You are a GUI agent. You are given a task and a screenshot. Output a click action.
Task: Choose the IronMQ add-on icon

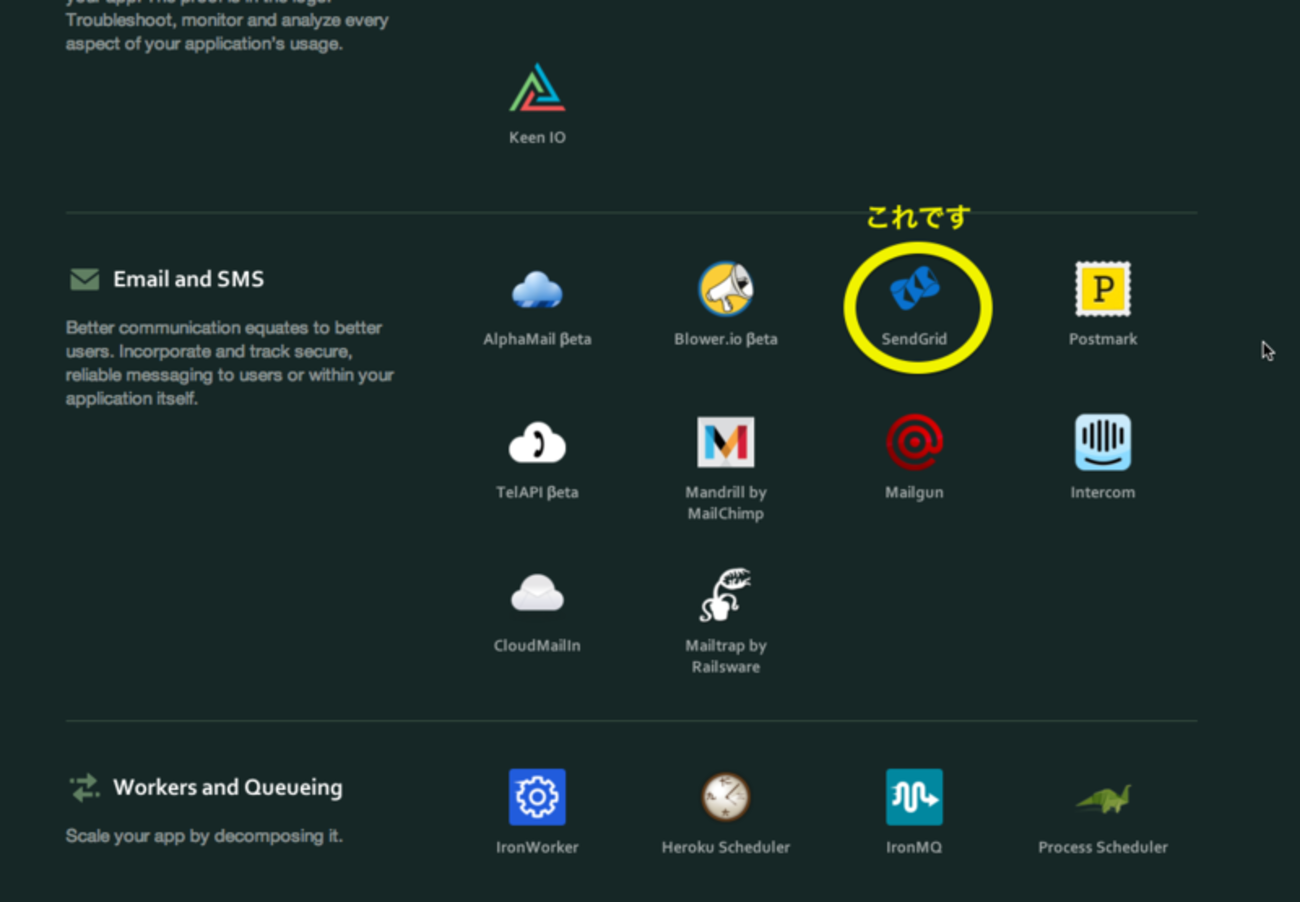coord(914,797)
